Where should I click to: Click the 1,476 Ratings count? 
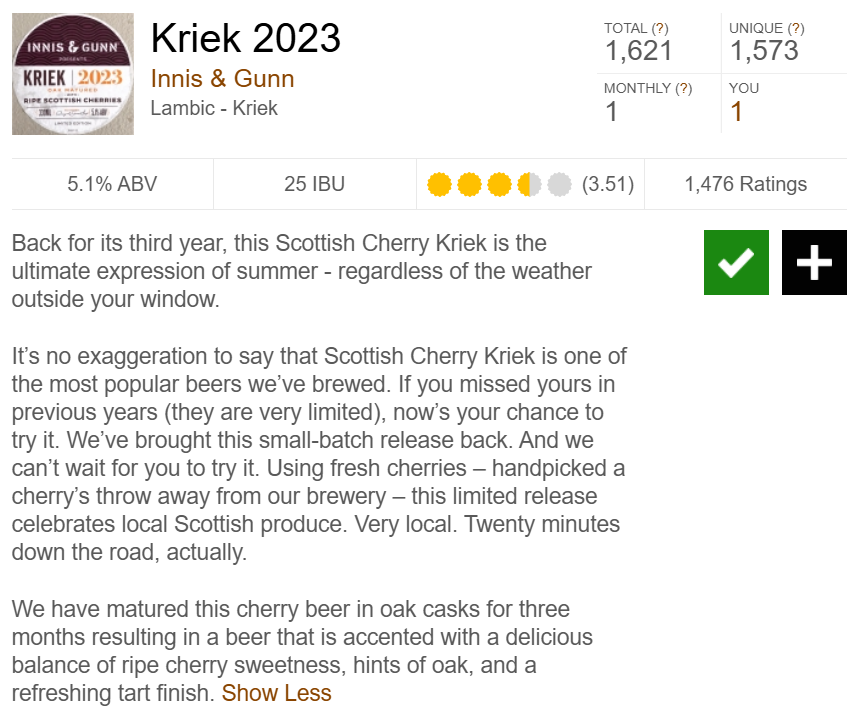pos(745,185)
